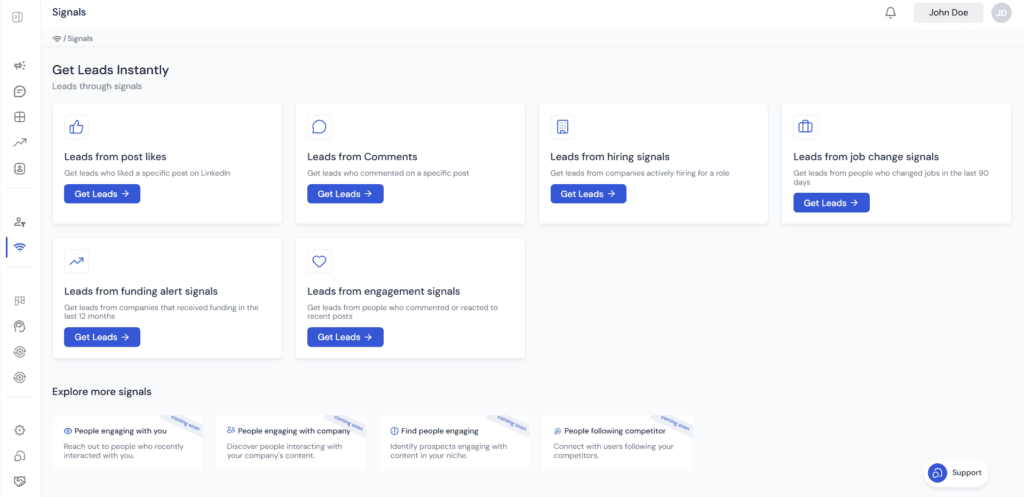This screenshot has height=497, width=1024.
Task: Open the headset icon in the sidebar
Action: [x=20, y=455]
